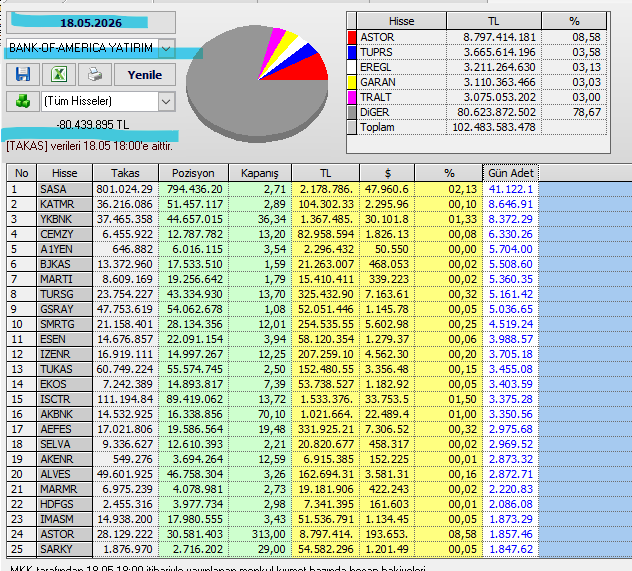Select the IMASM stock cell
Viewport: 632px width, 571px height.
(x=64, y=519)
